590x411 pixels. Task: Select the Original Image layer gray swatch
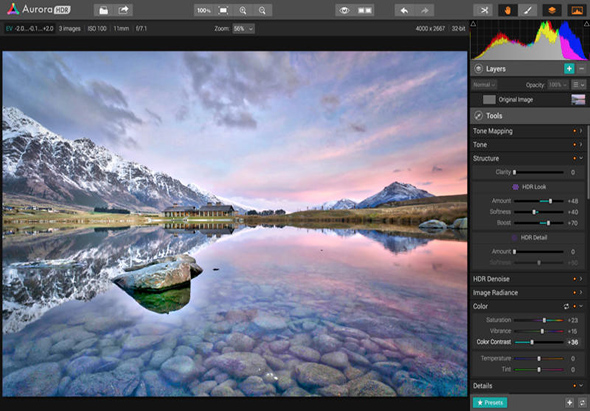(x=489, y=100)
